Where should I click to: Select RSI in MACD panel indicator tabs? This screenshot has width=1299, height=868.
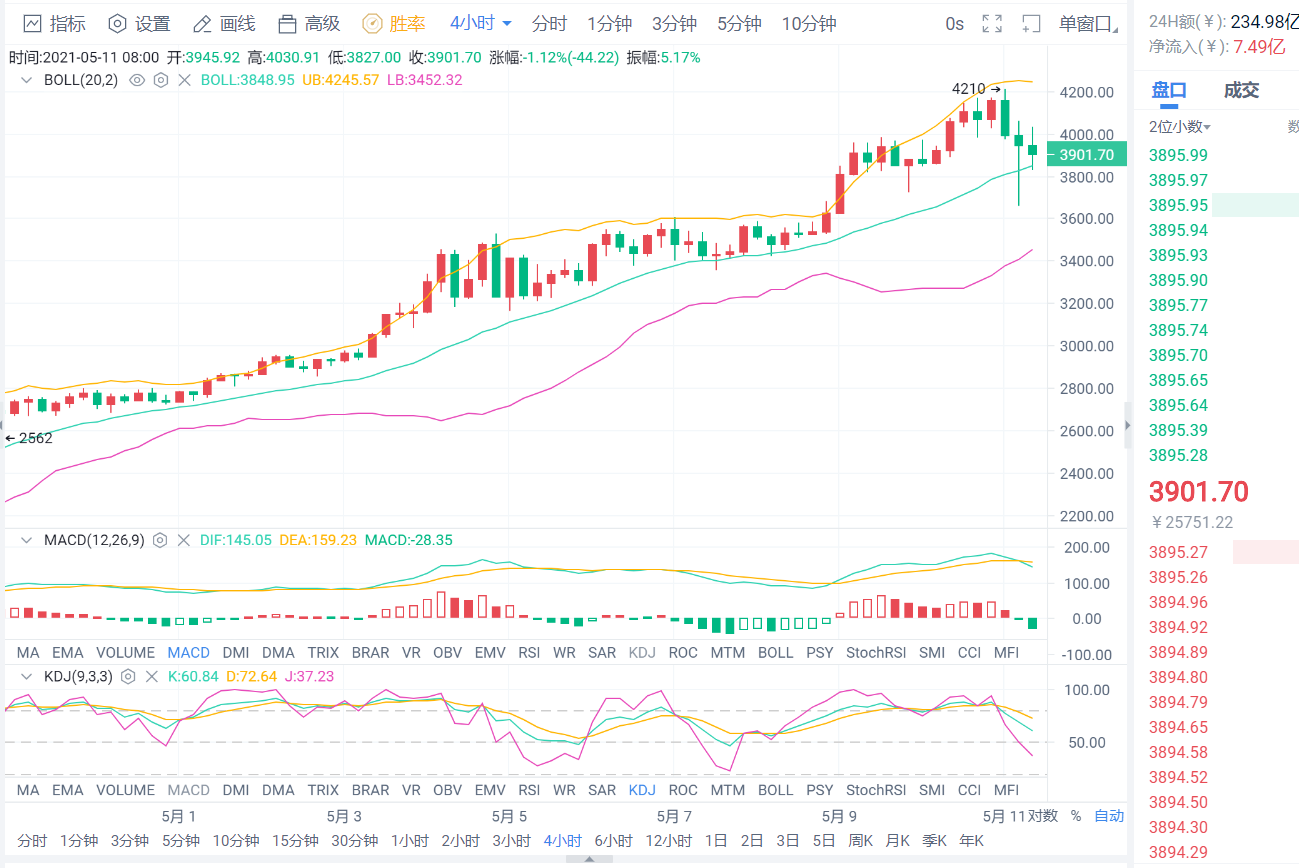click(528, 652)
